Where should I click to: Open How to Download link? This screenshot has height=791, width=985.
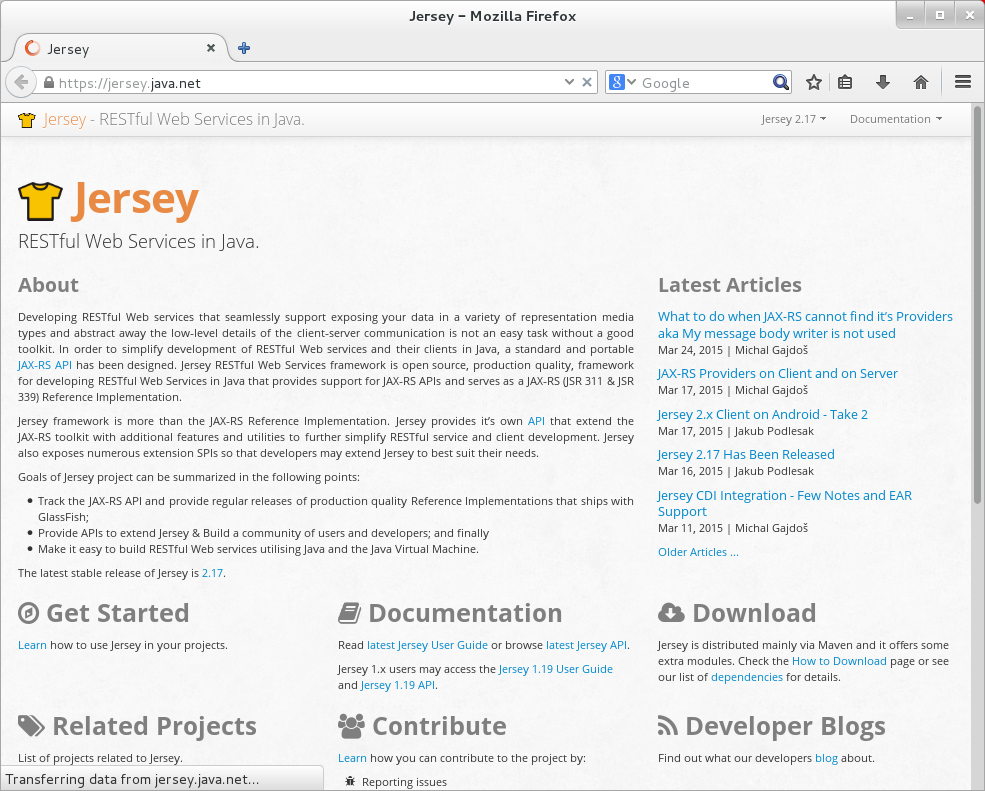pyautogui.click(x=839, y=661)
